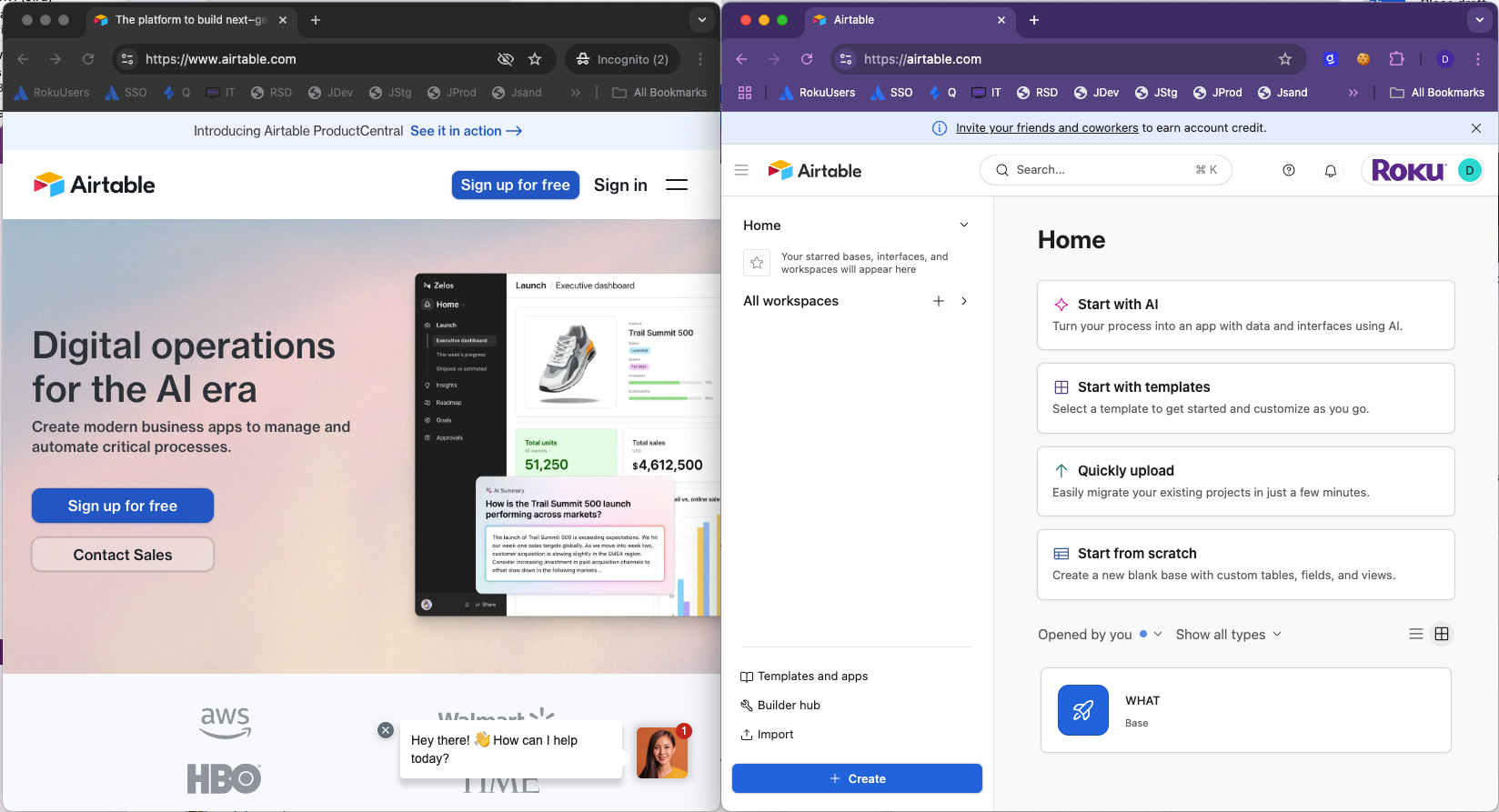This screenshot has width=1499, height=812.
Task: Open hamburger menu on Airtable marketing site
Action: tap(677, 185)
